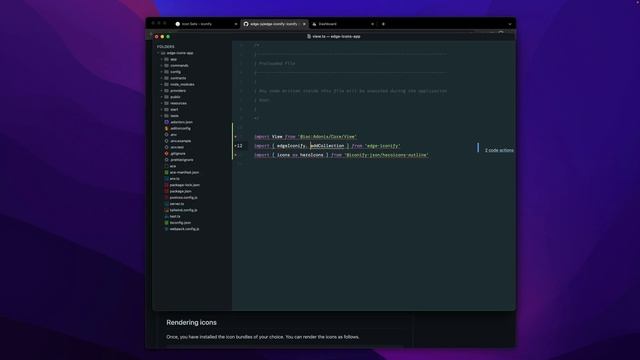Click the tsconfig.json file icon
The image size is (640, 360).
tap(167, 223)
